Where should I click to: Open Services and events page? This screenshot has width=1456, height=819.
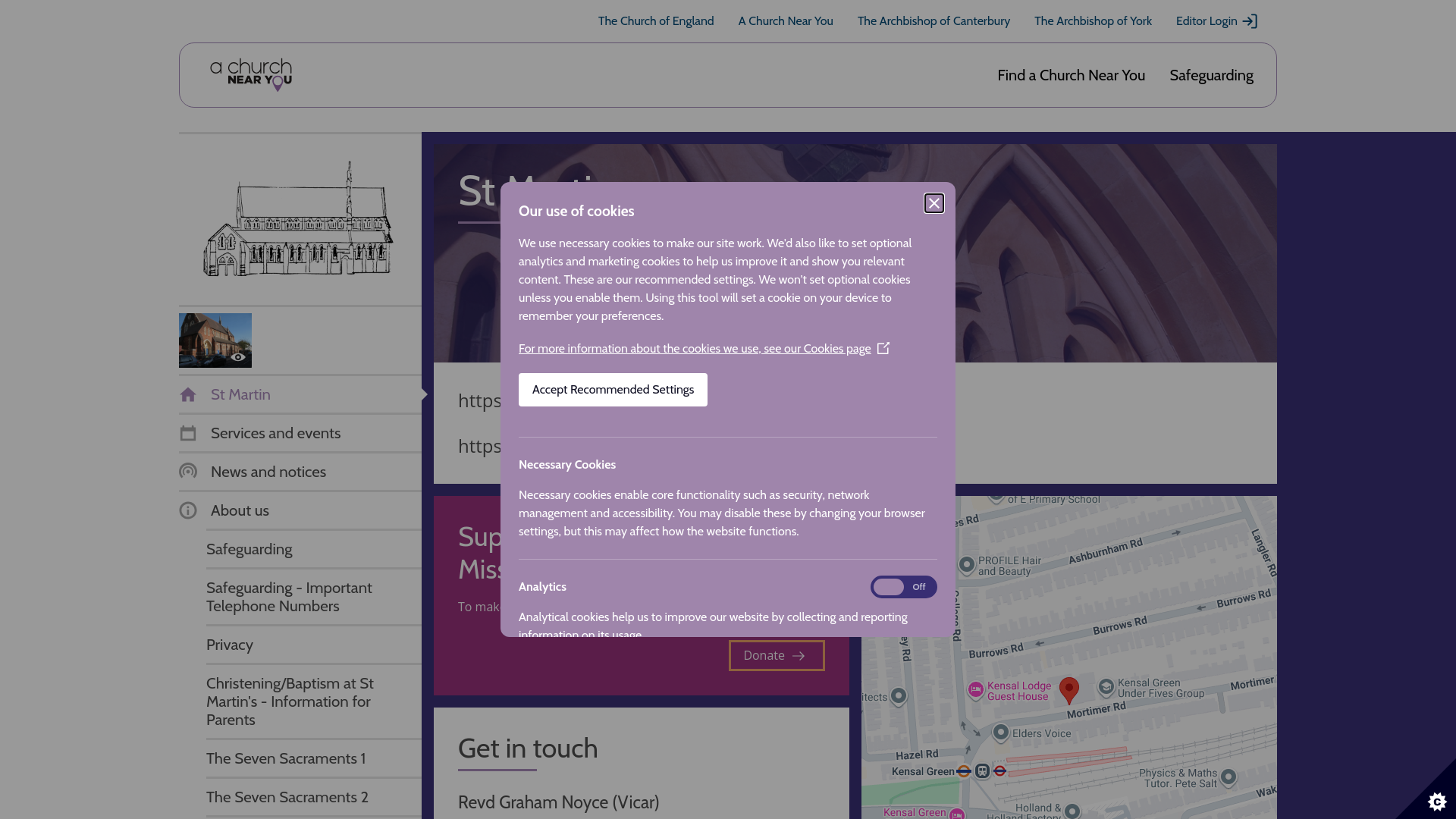click(x=300, y=433)
